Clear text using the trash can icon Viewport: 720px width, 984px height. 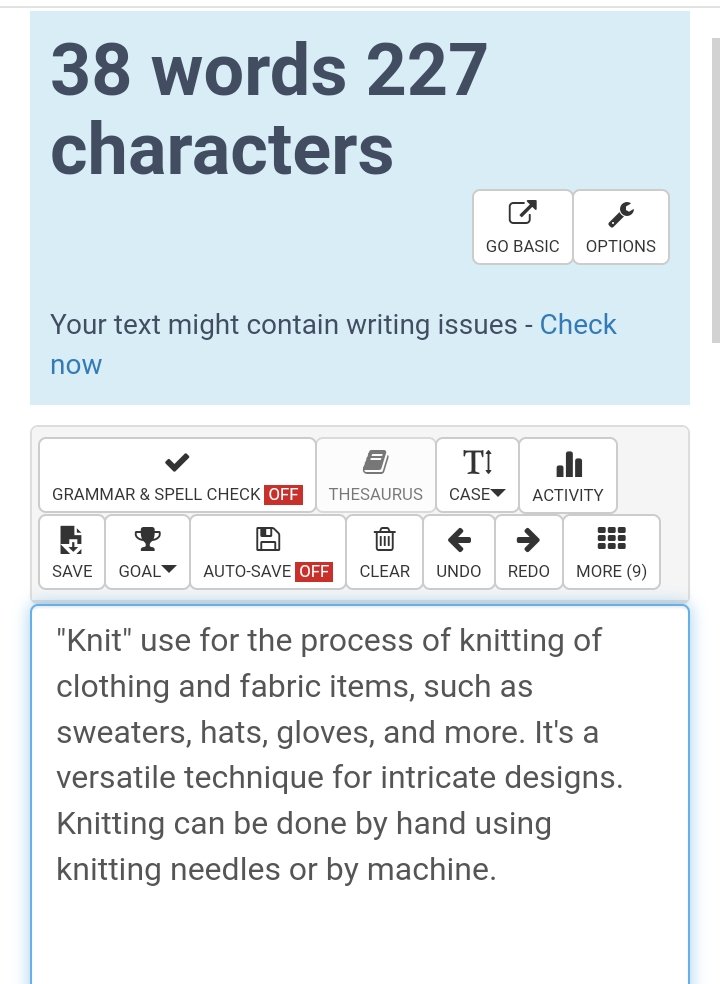(384, 539)
